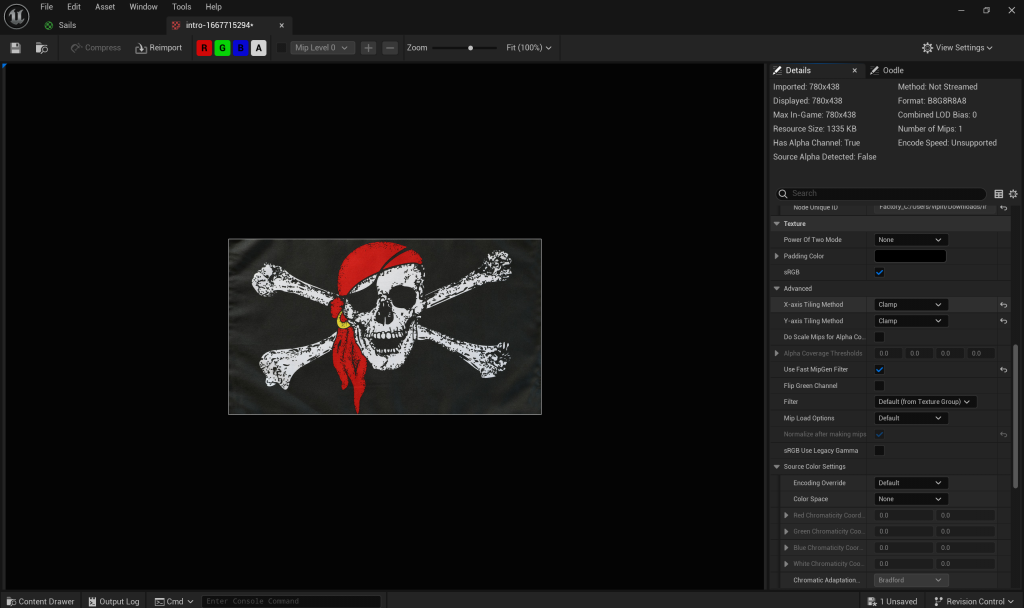Reset Use Fast MipGen Filter to default

[1004, 370]
